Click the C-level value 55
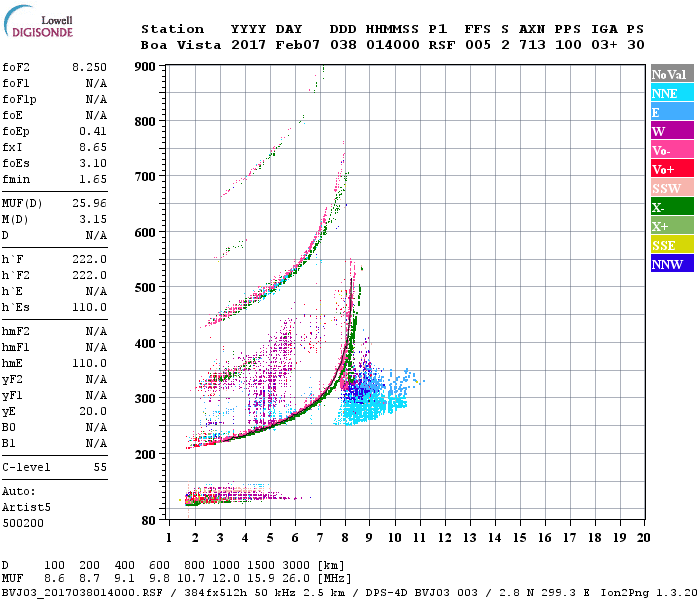This screenshot has height=600, width=700. (x=100, y=467)
